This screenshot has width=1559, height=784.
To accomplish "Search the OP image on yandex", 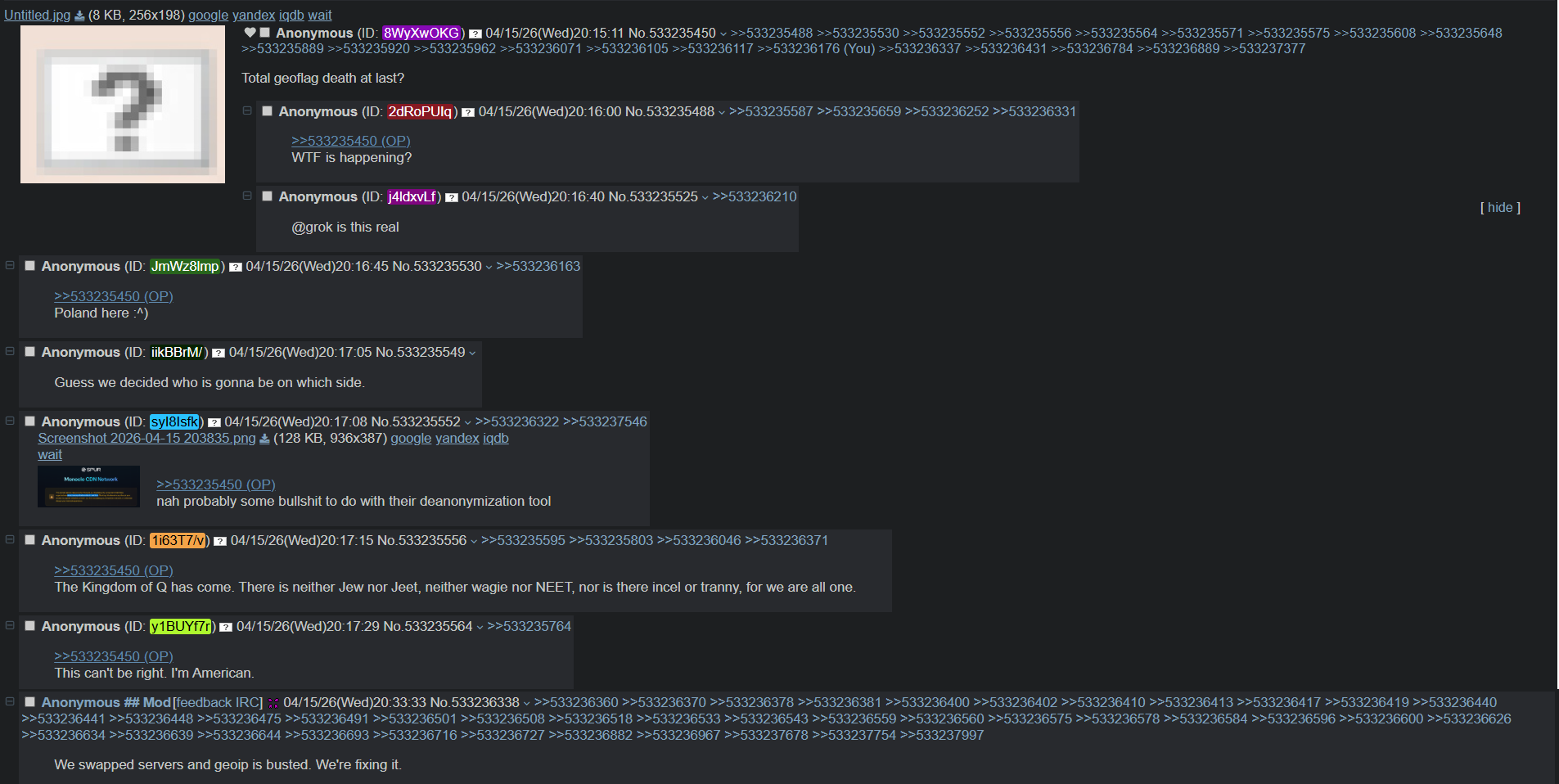I will point(254,15).
